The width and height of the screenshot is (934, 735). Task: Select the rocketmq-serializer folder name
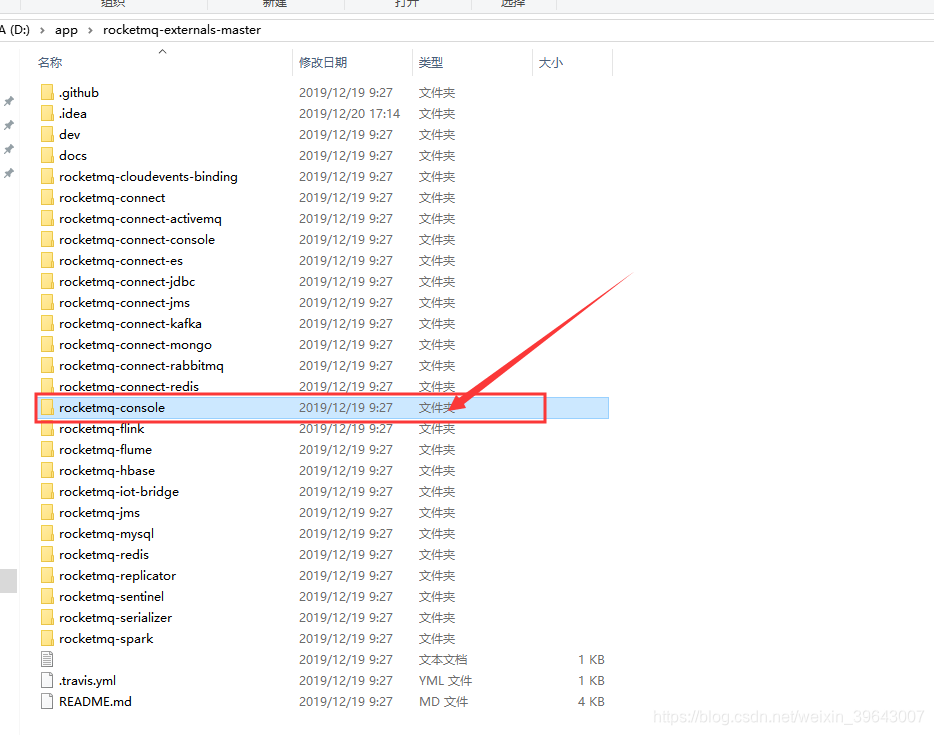pyautogui.click(x=115, y=618)
